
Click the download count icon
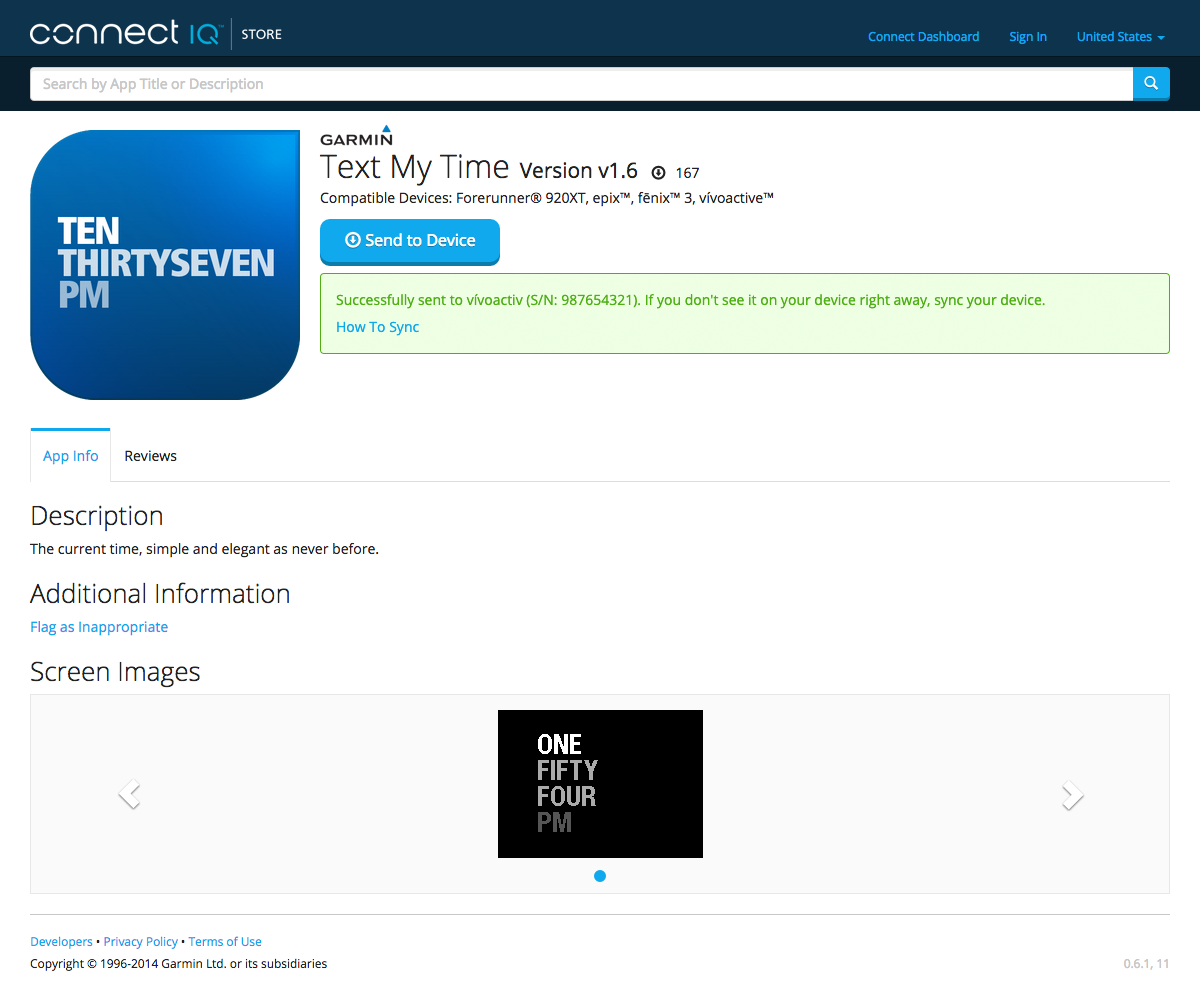coord(658,172)
